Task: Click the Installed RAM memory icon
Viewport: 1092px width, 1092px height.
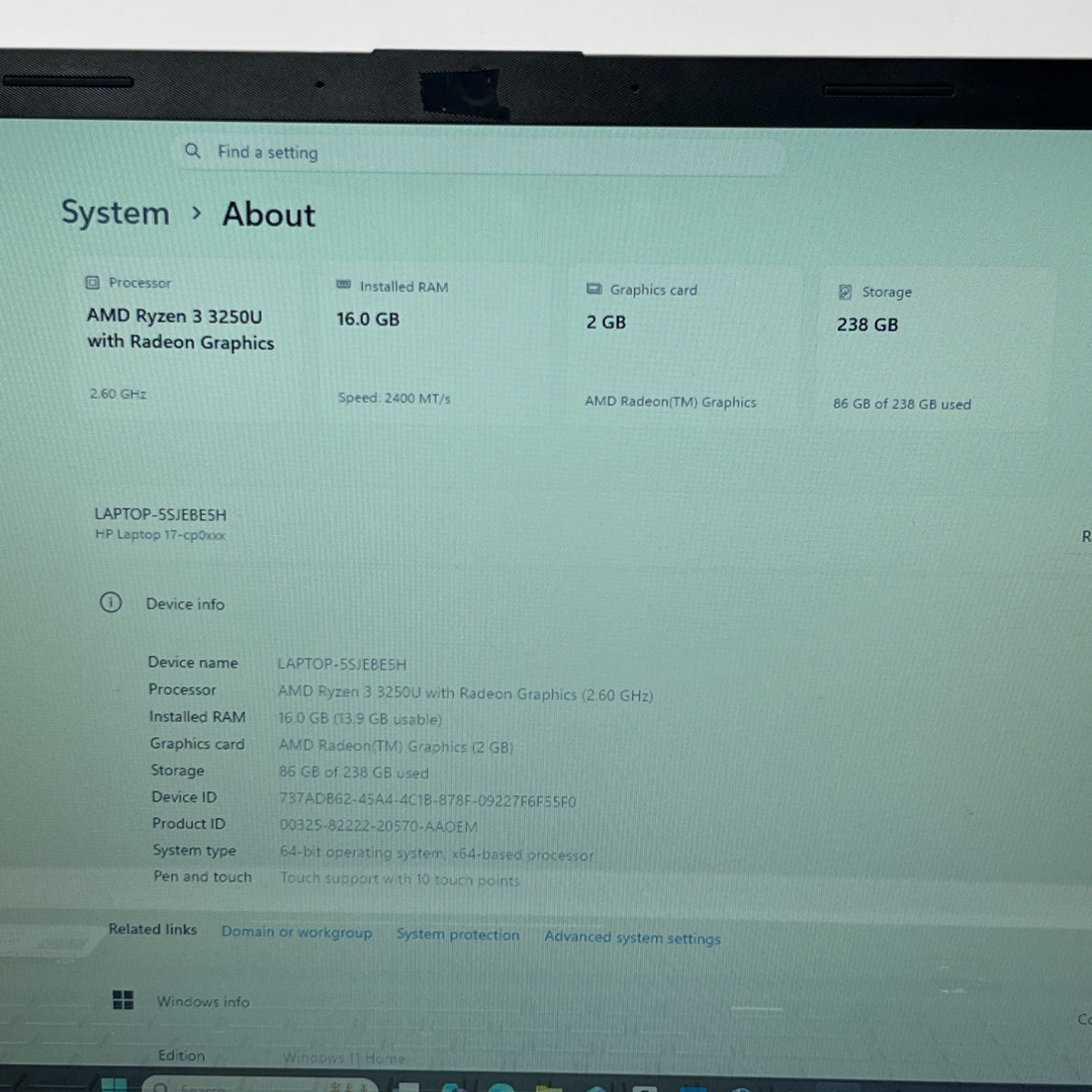Action: coord(343,285)
